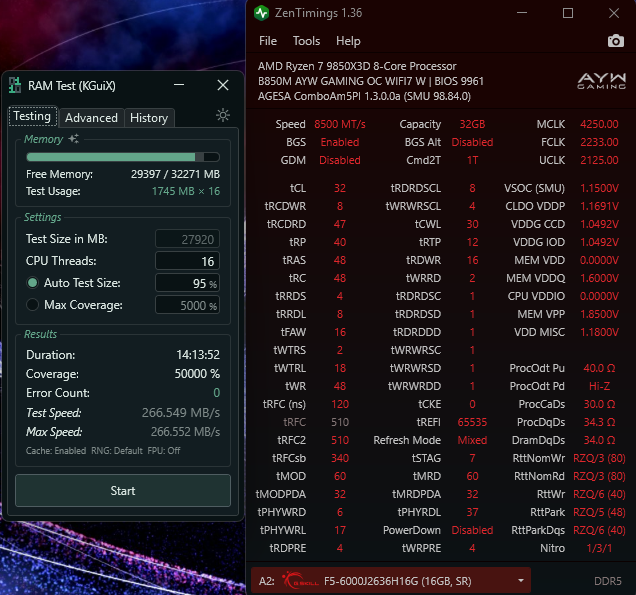This screenshot has width=636, height=595.
Task: Click the Nitro 1/3/1 value
Action: pyautogui.click(x=599, y=548)
